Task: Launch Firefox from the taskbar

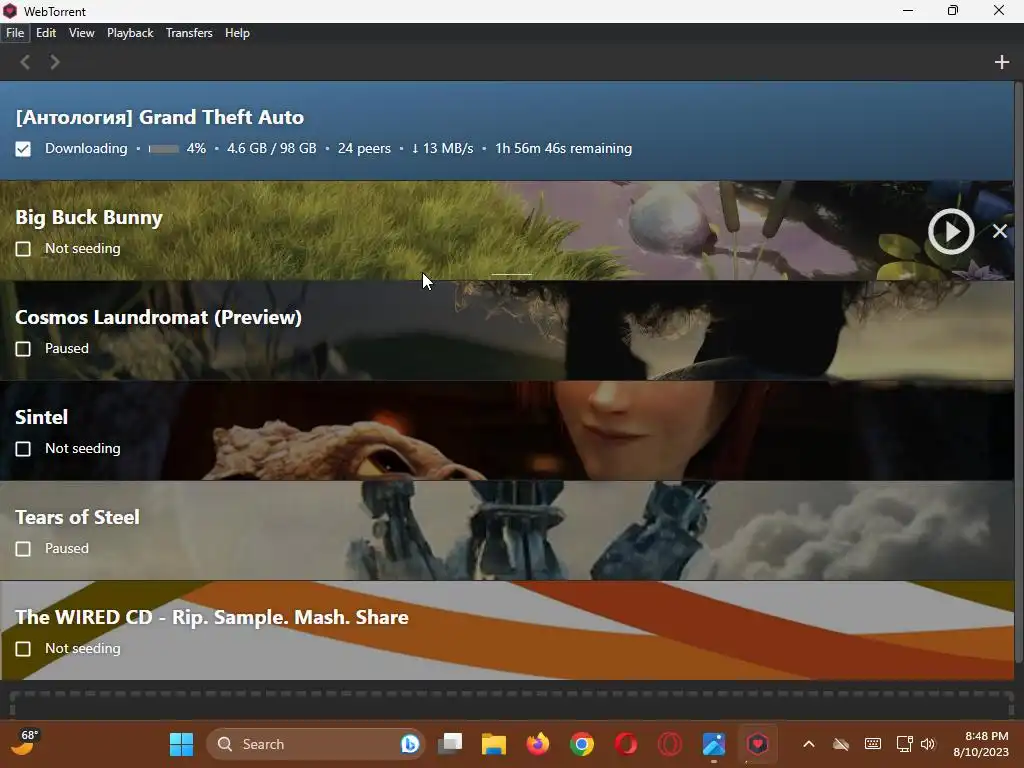Action: pyautogui.click(x=537, y=744)
